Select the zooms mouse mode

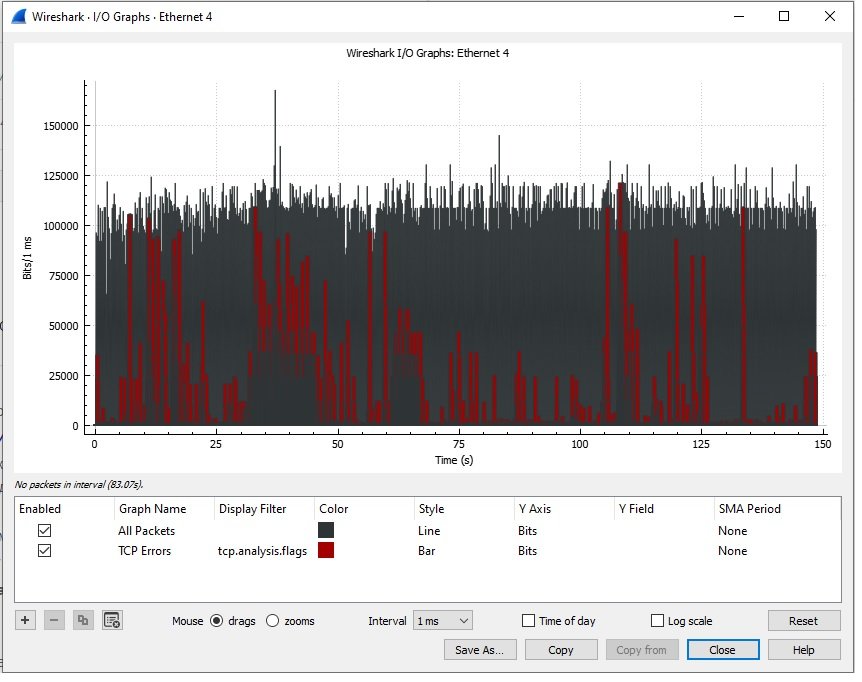pyautogui.click(x=273, y=621)
